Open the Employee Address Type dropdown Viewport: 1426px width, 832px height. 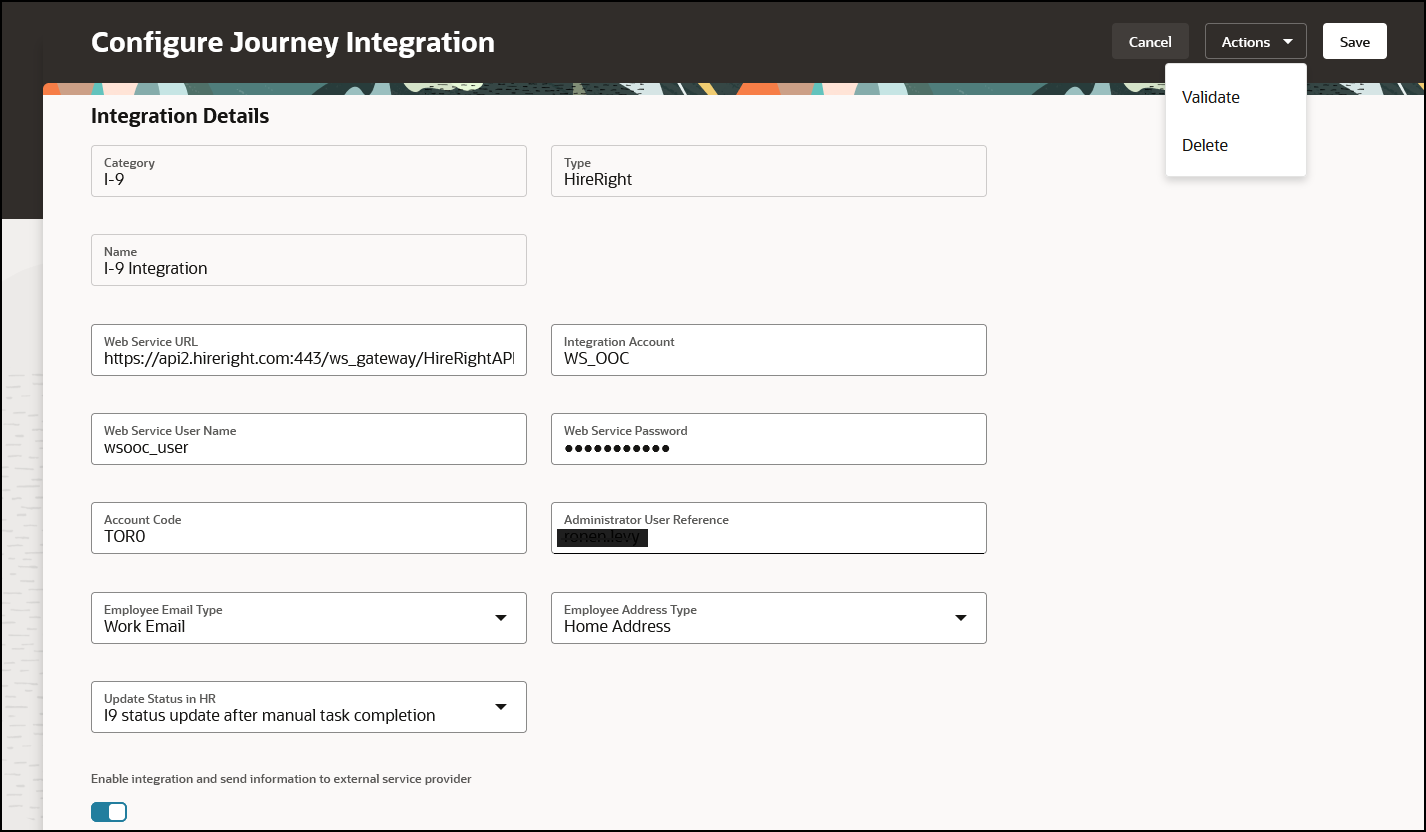(x=960, y=618)
